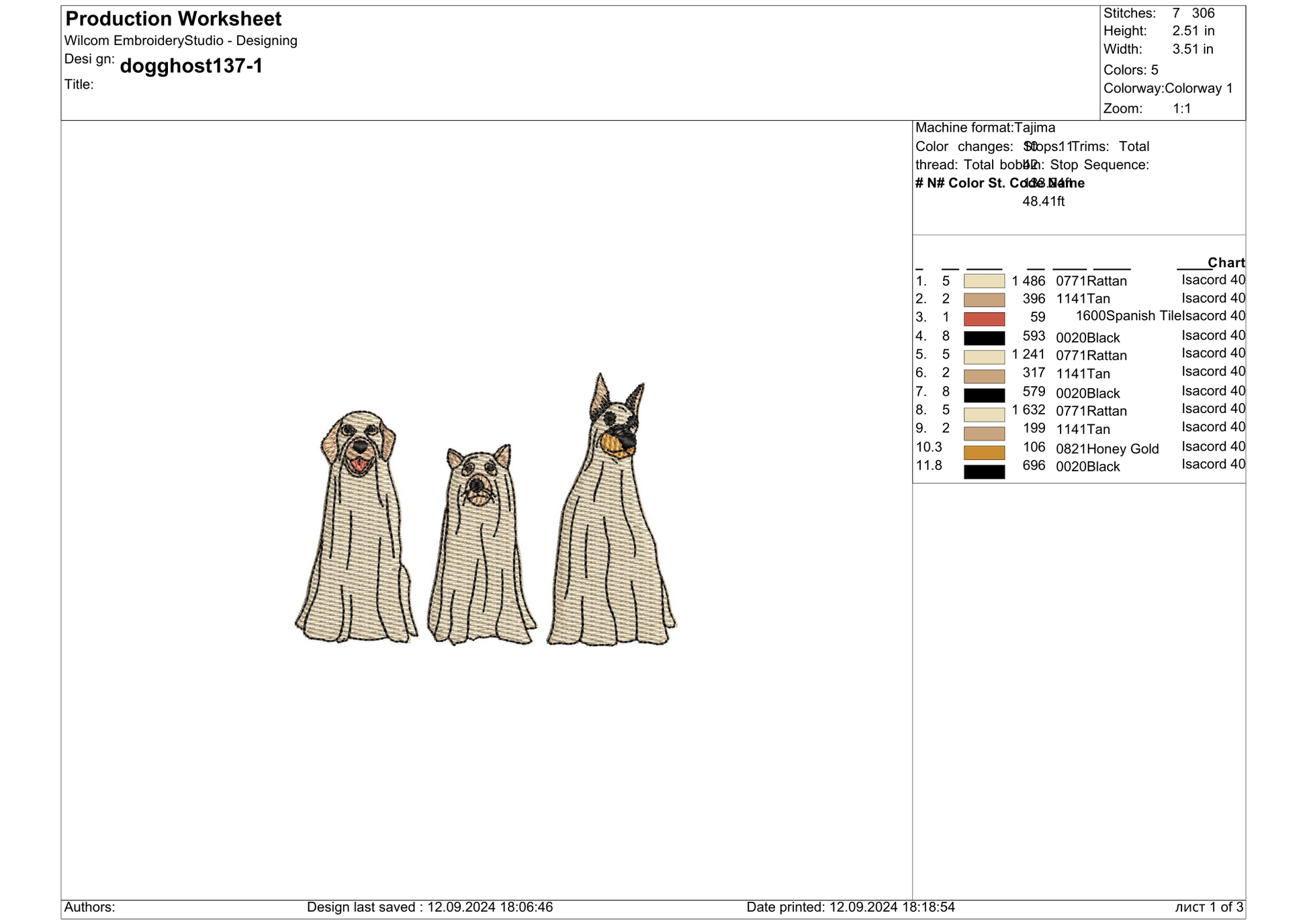Click the Rattan swatch in row 8

point(983,414)
